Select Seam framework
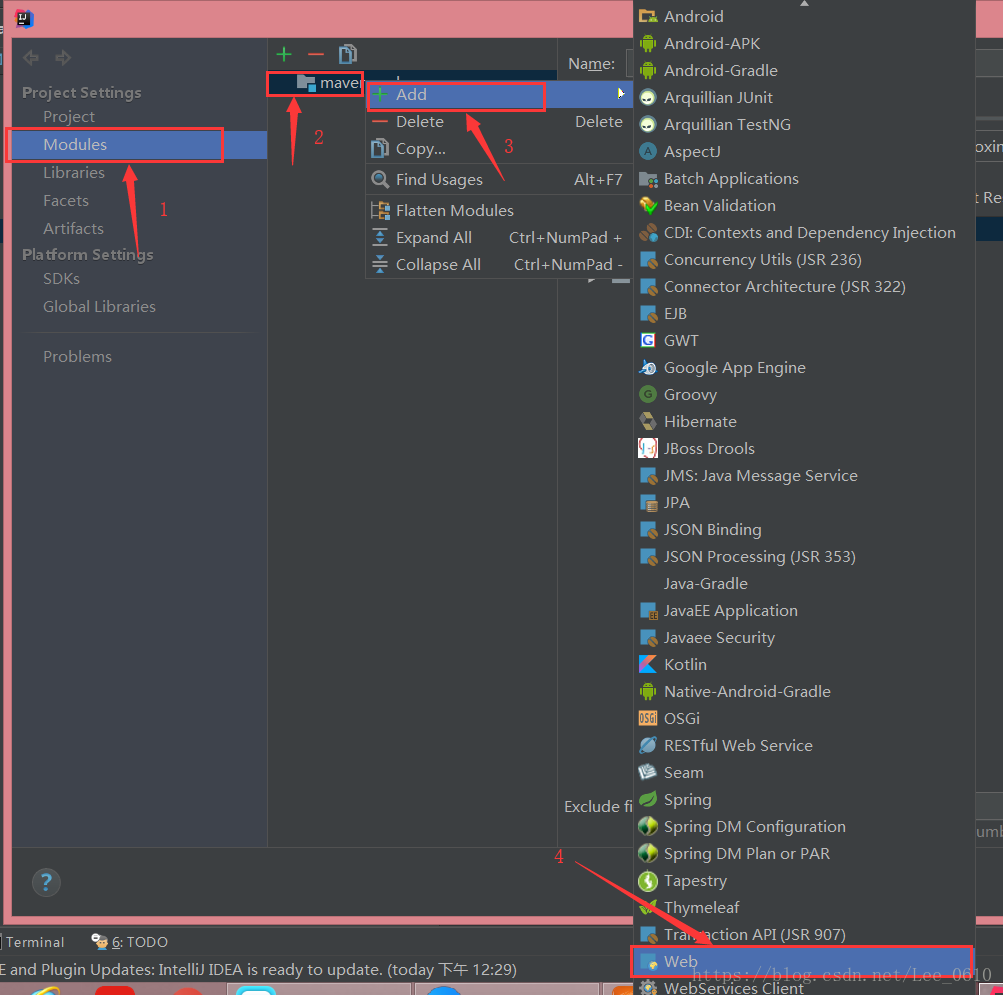The width and height of the screenshot is (1003, 995). pos(804,772)
